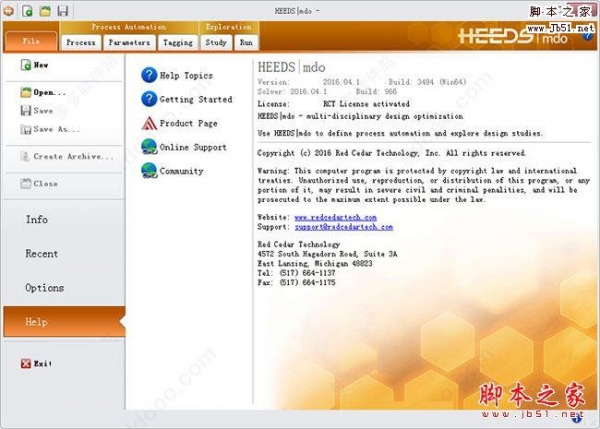Screen dimensions: 600x429
Task: Open Getting Started guide
Action: click(x=196, y=100)
